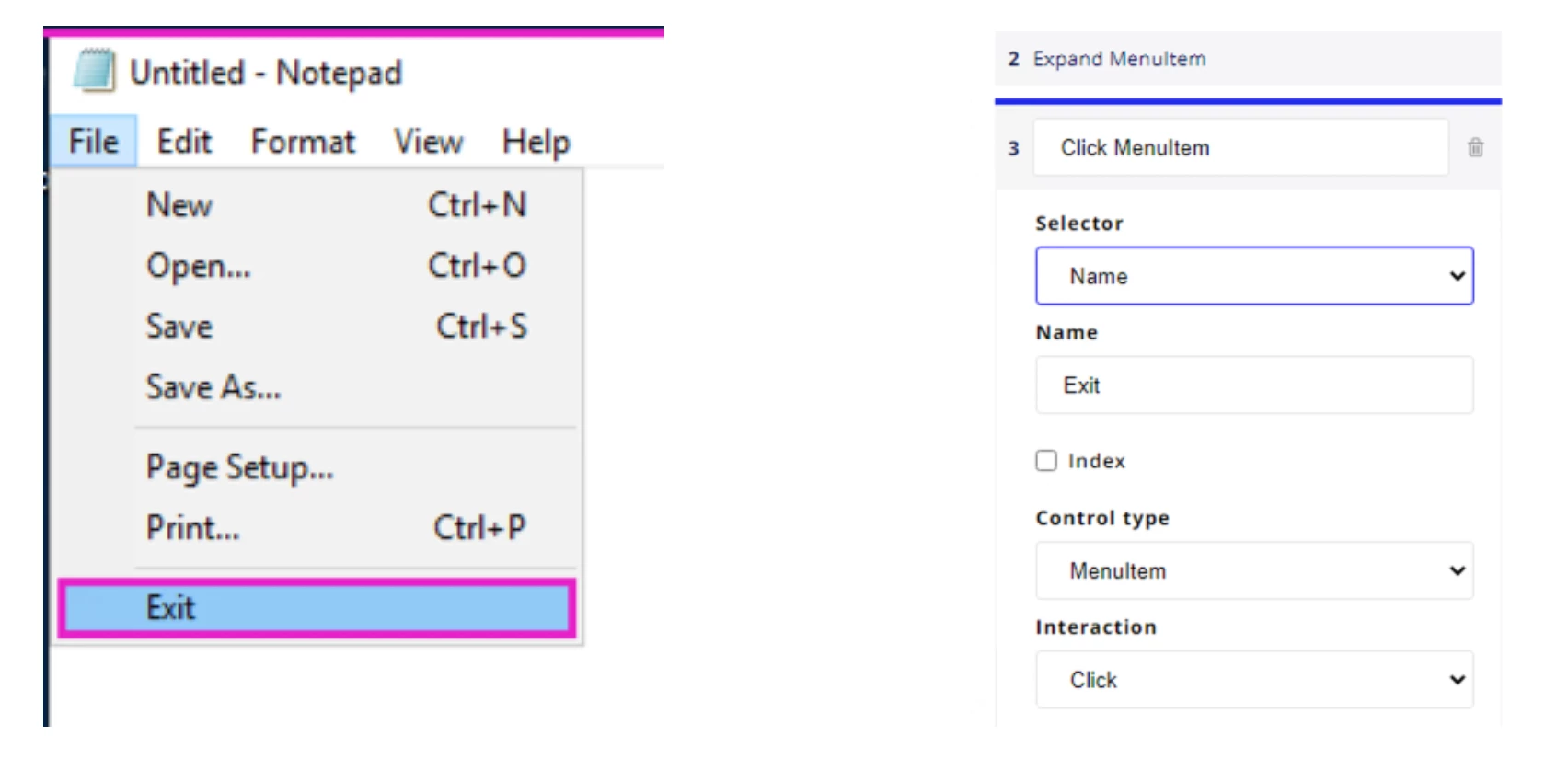The height and width of the screenshot is (782, 1568).
Task: Delete step 3 with the trash icon
Action: [x=1475, y=147]
